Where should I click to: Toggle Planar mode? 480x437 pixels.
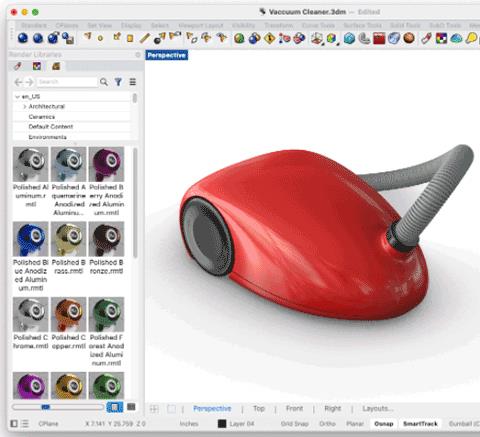pyautogui.click(x=355, y=424)
